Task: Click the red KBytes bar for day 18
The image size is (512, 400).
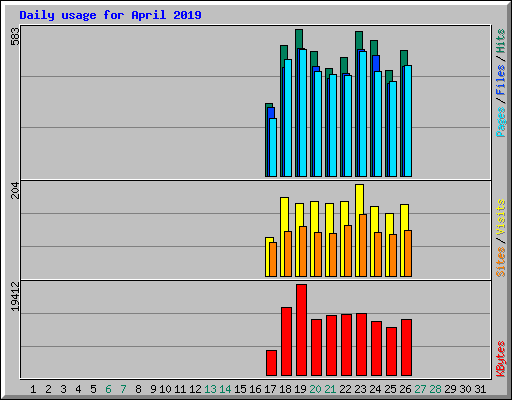Action: [x=286, y=342]
